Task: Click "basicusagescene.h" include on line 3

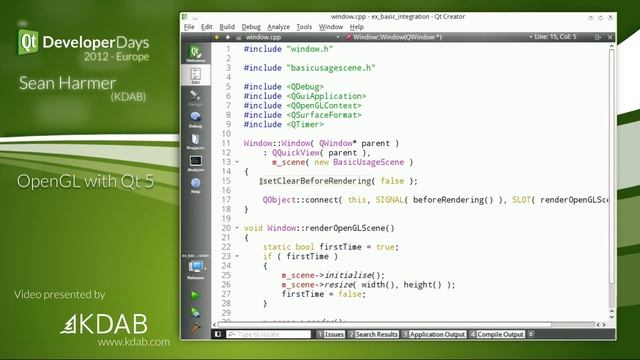Action: click(331, 68)
